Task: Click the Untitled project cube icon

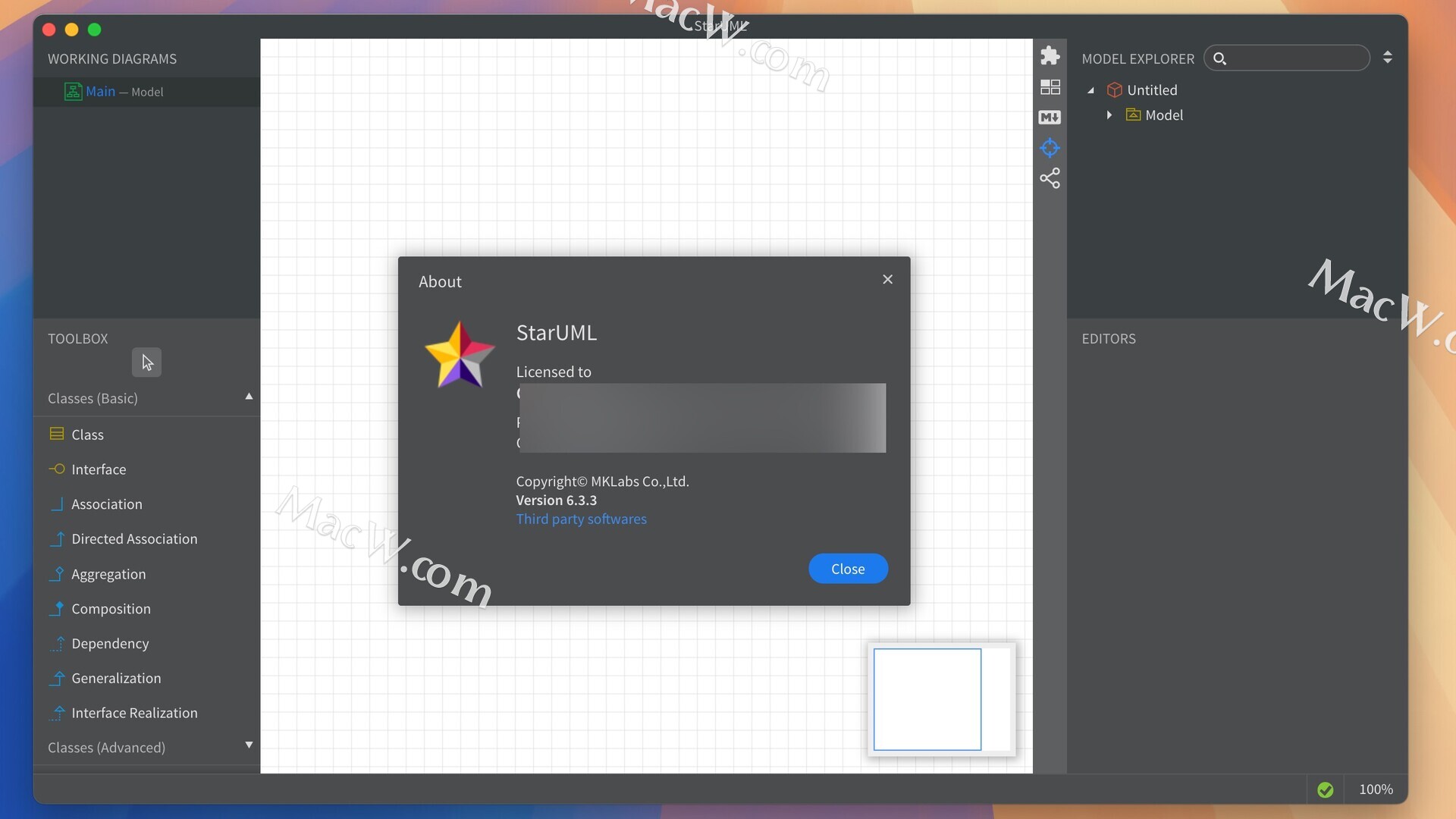Action: pos(1114,90)
